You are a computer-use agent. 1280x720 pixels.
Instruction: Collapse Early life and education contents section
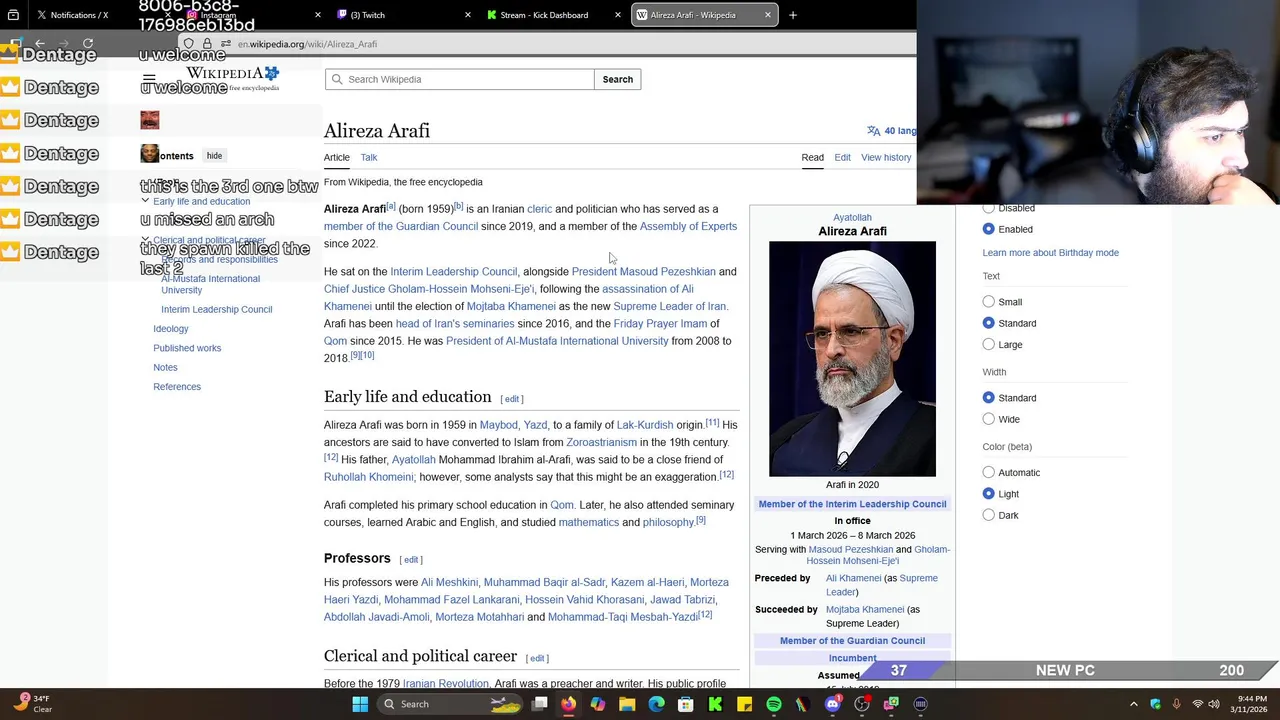click(145, 201)
